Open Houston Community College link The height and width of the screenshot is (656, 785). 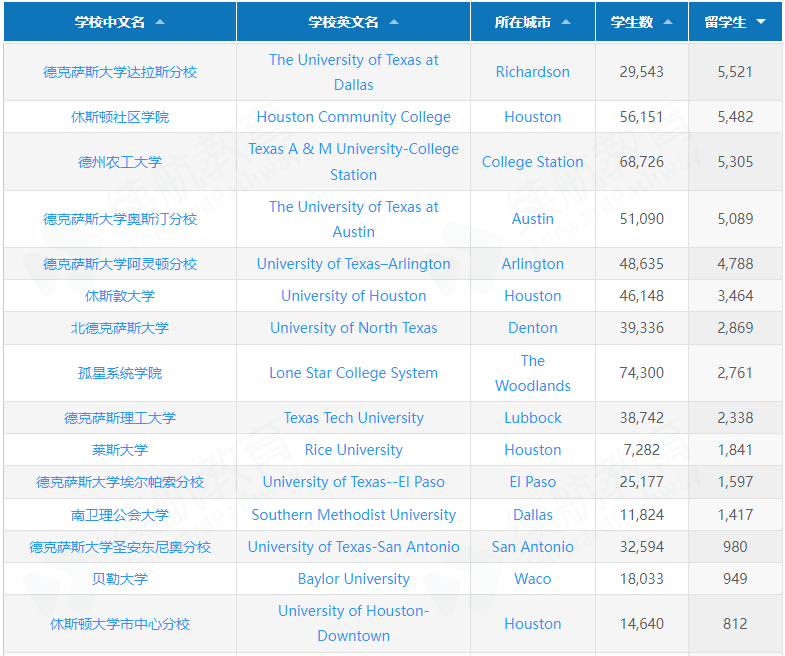pyautogui.click(x=353, y=117)
